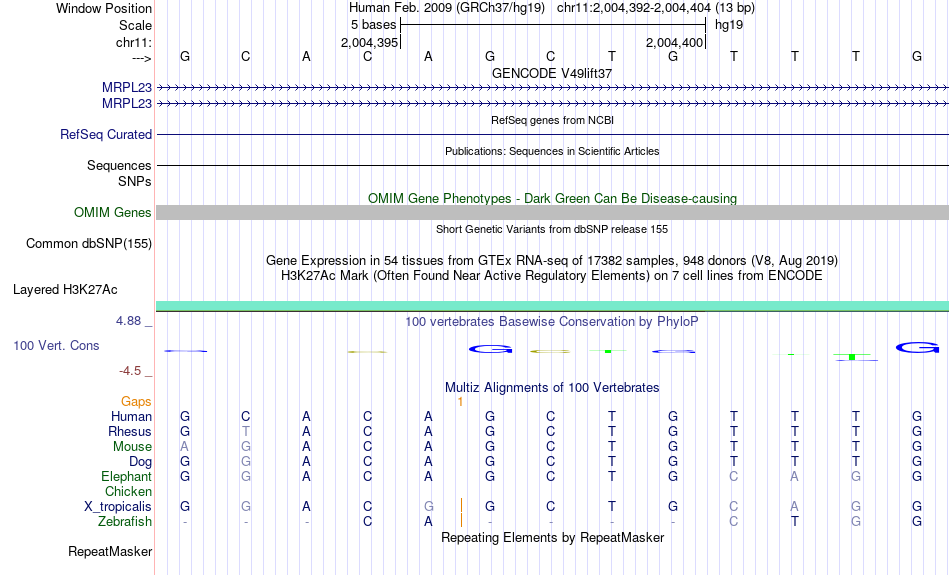Click the T in the X_tropicalis row

[x=612, y=507]
